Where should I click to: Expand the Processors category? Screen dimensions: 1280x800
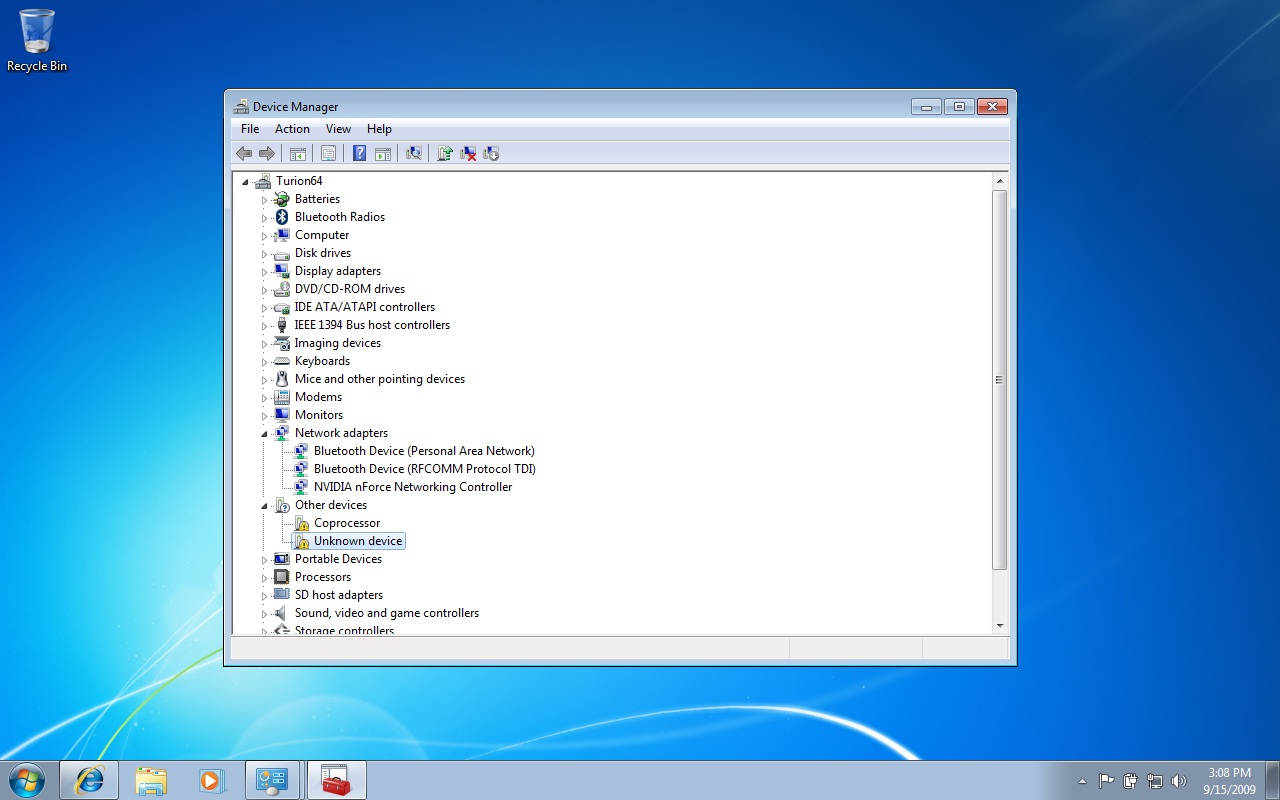click(x=265, y=578)
